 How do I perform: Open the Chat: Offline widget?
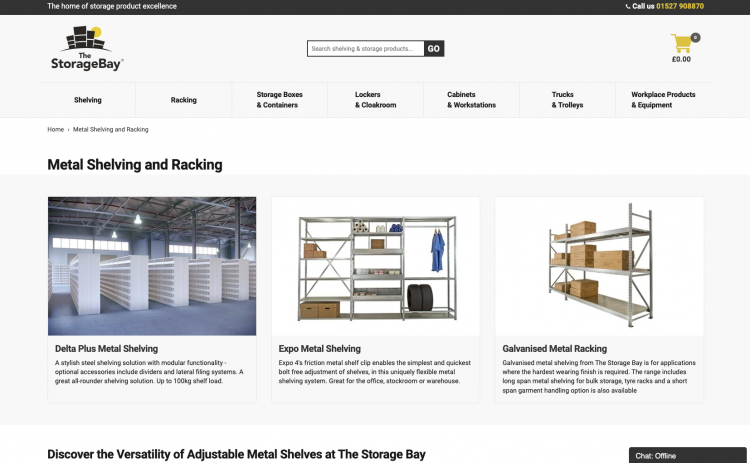click(x=687, y=455)
